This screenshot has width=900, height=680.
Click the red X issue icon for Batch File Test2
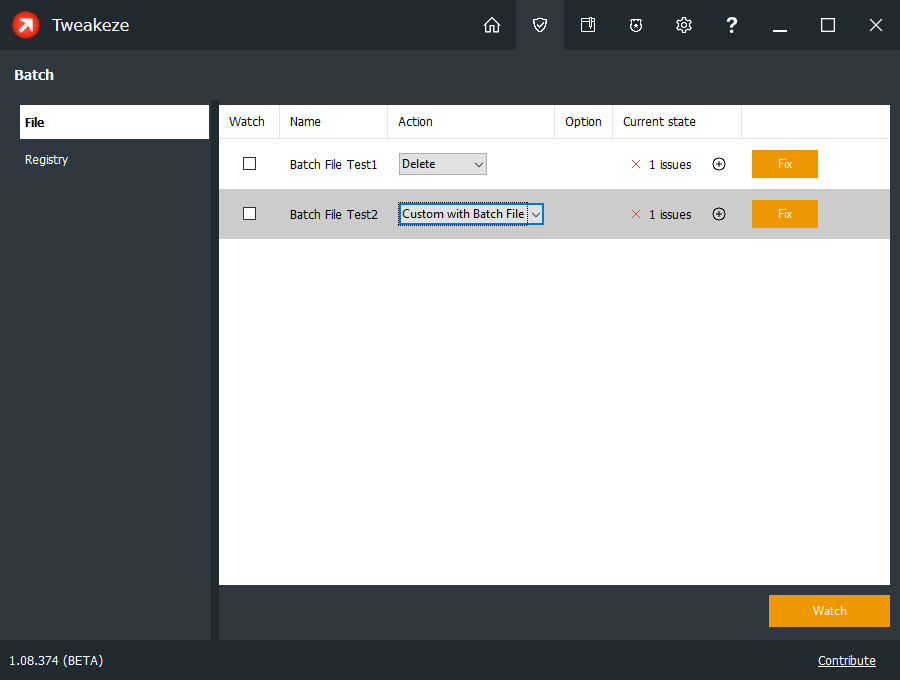click(x=636, y=214)
